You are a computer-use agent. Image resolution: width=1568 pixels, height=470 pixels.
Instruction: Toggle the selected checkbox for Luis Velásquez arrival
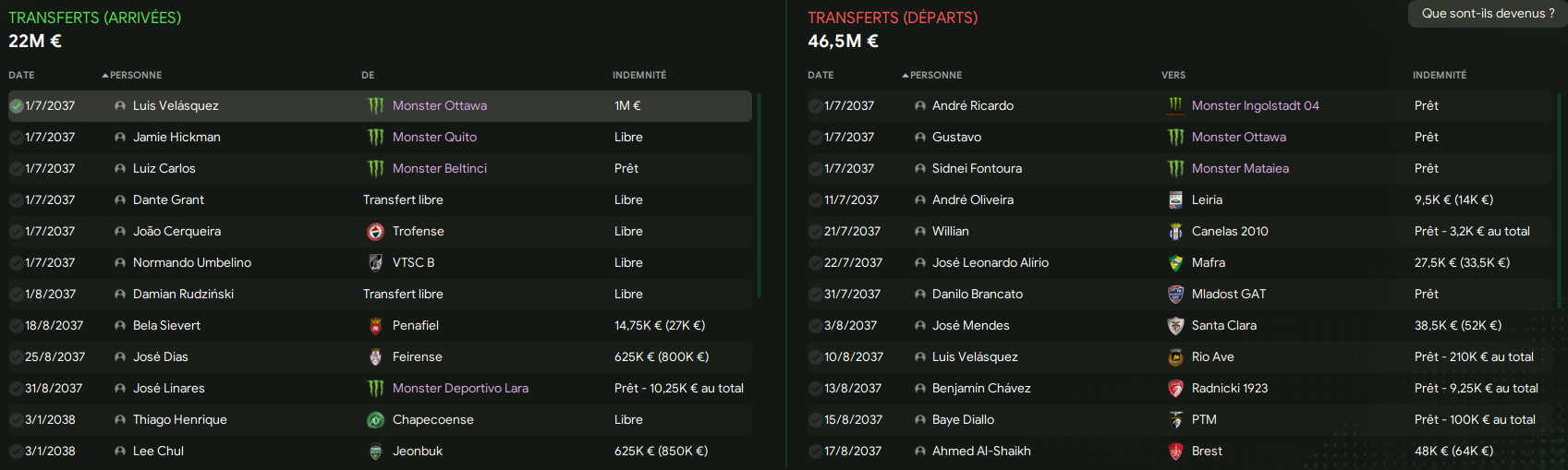point(17,106)
